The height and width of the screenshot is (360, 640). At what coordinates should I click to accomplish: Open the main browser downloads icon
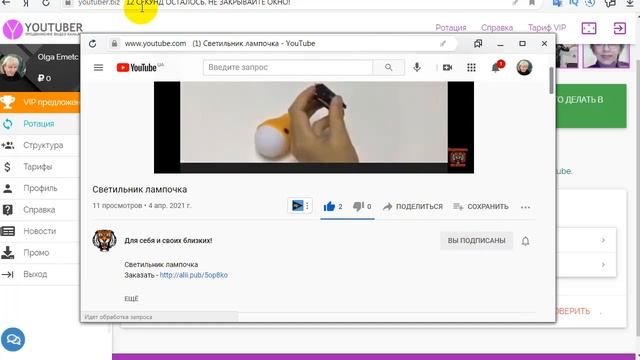coord(631,3)
